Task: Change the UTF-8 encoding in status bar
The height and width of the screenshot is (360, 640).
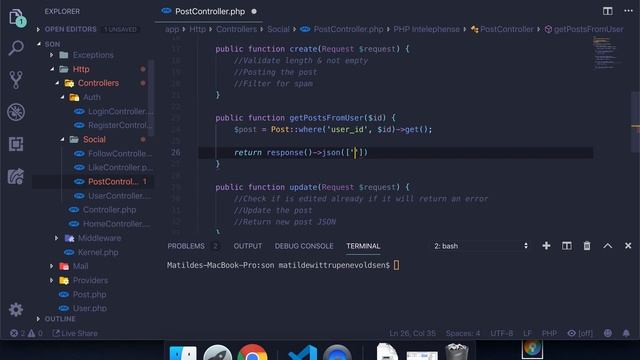Action: pos(502,333)
